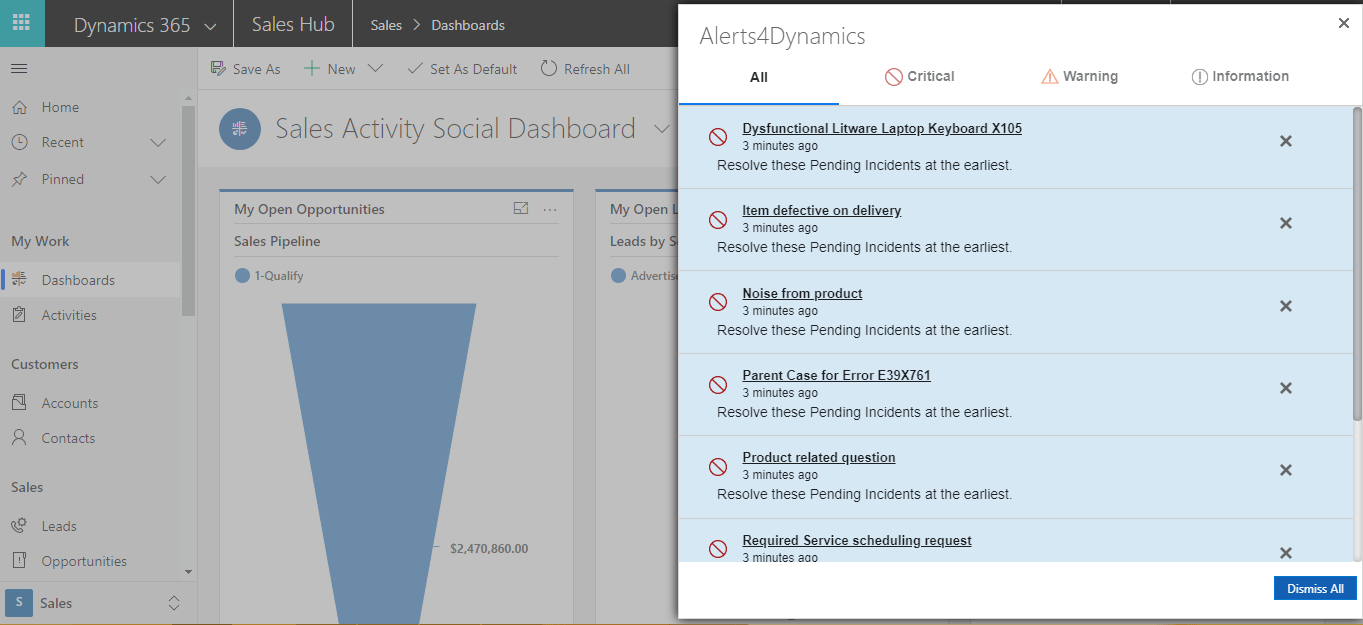Expand the Recent section chevron
The width and height of the screenshot is (1363, 625).
[158, 142]
